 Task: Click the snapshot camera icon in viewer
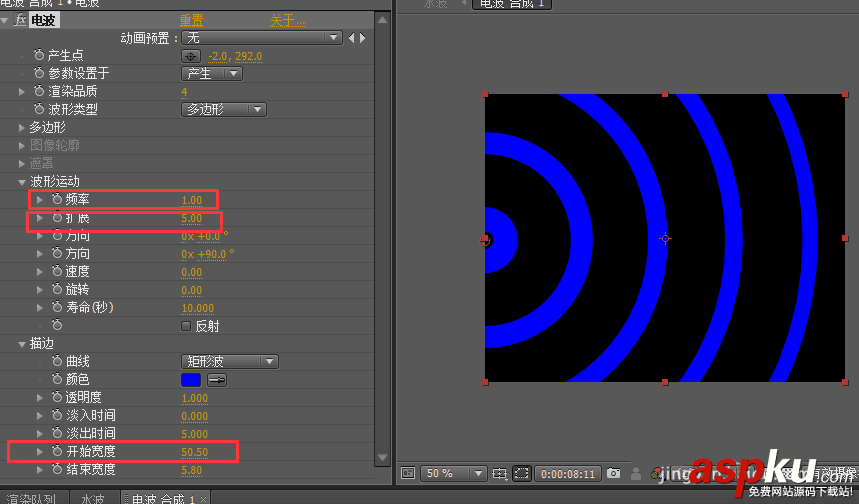(x=614, y=473)
